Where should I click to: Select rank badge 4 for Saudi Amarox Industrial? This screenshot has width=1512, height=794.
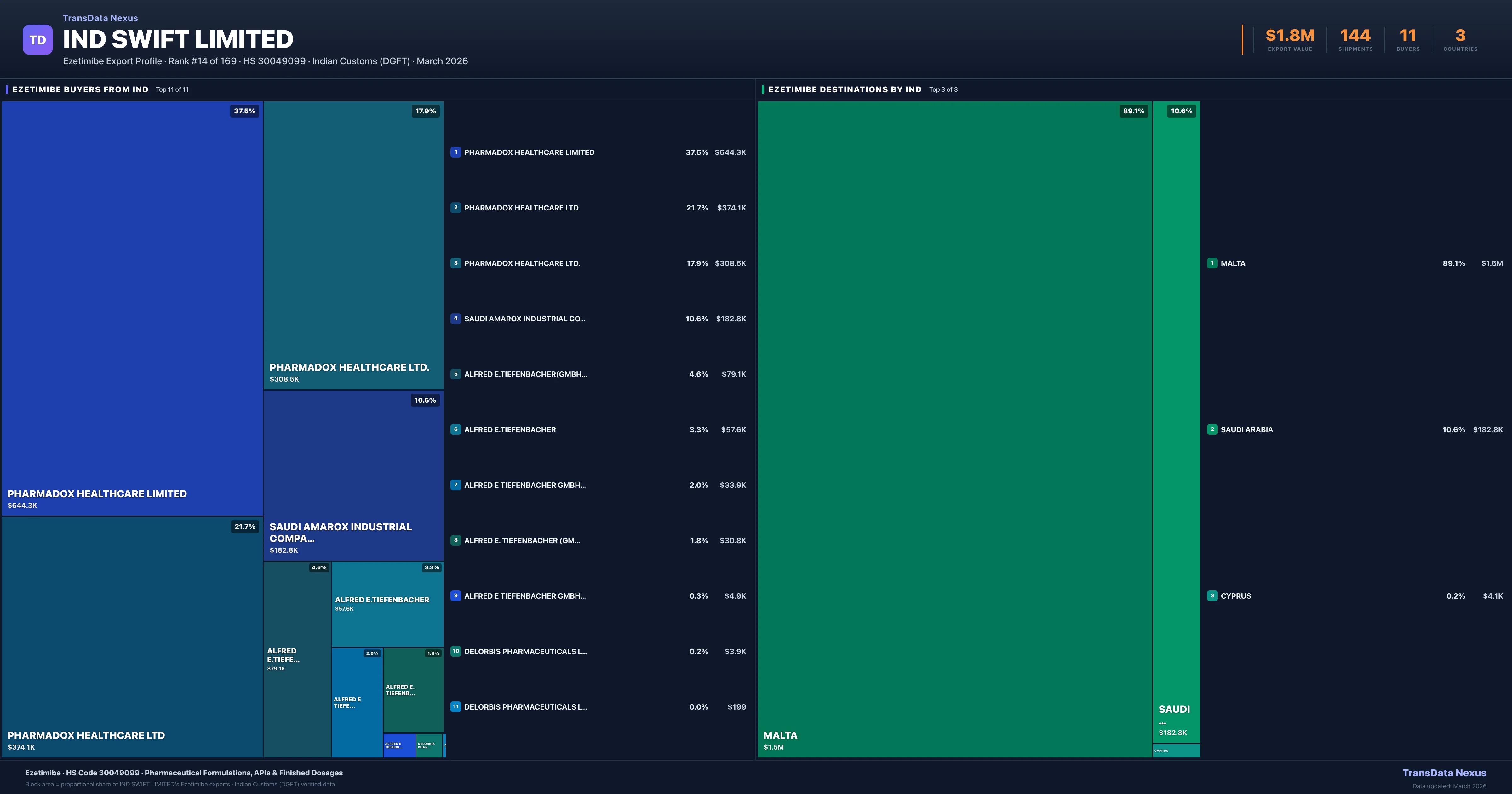pyautogui.click(x=455, y=318)
